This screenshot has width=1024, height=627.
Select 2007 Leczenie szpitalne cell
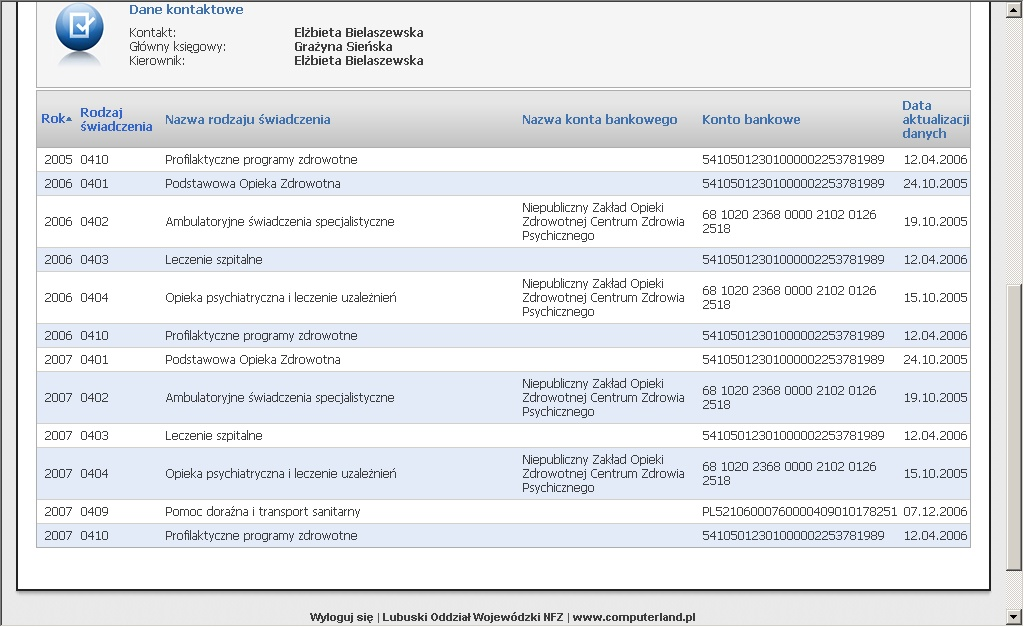point(214,435)
